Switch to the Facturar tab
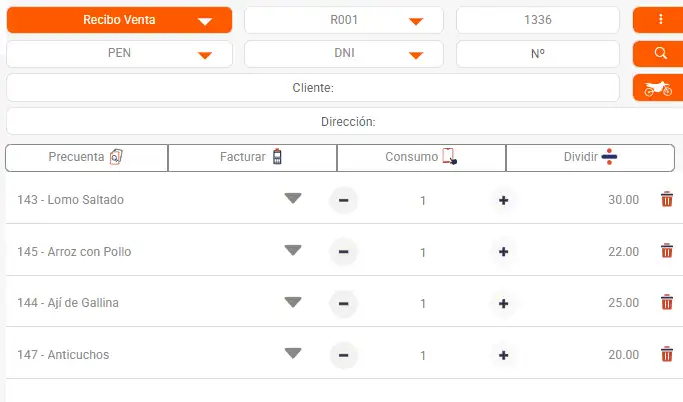683x402 pixels. (x=252, y=157)
